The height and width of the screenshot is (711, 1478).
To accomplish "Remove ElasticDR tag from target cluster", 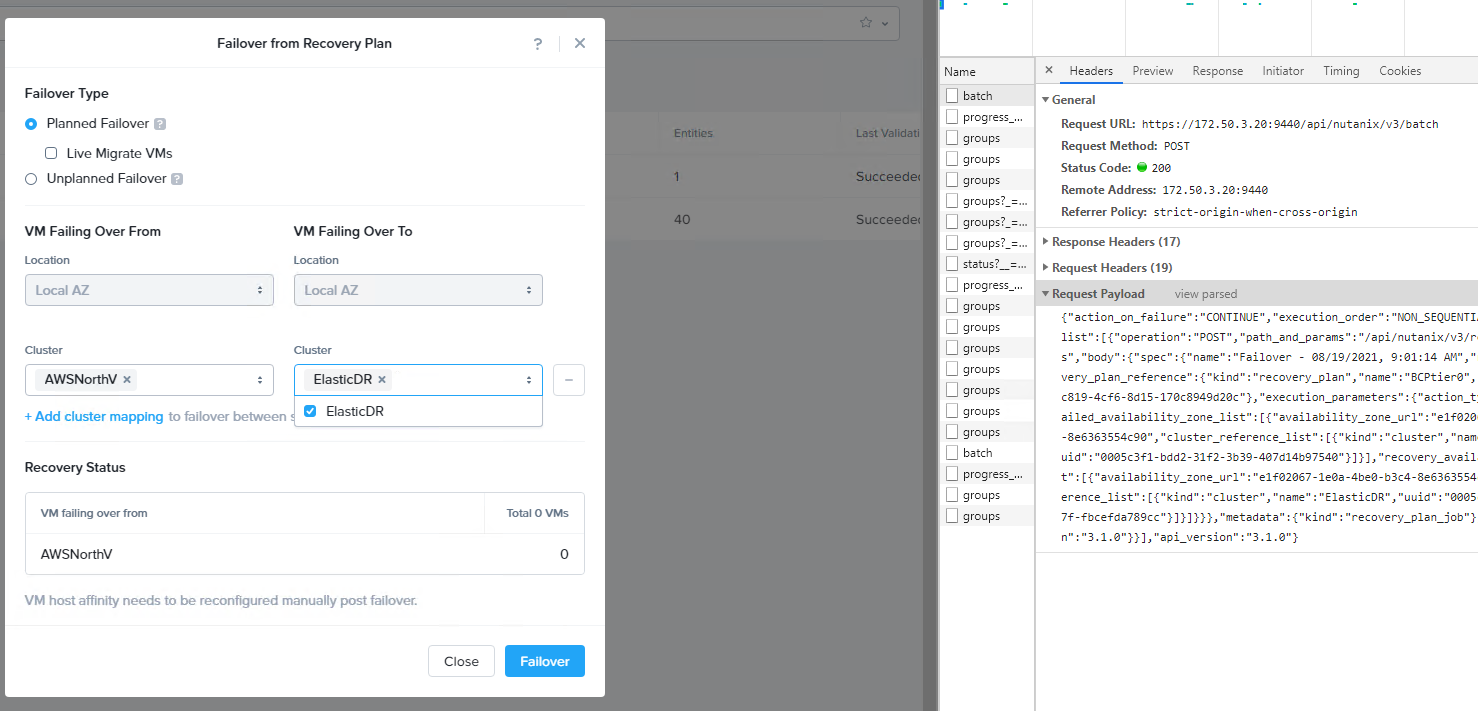I will 382,380.
